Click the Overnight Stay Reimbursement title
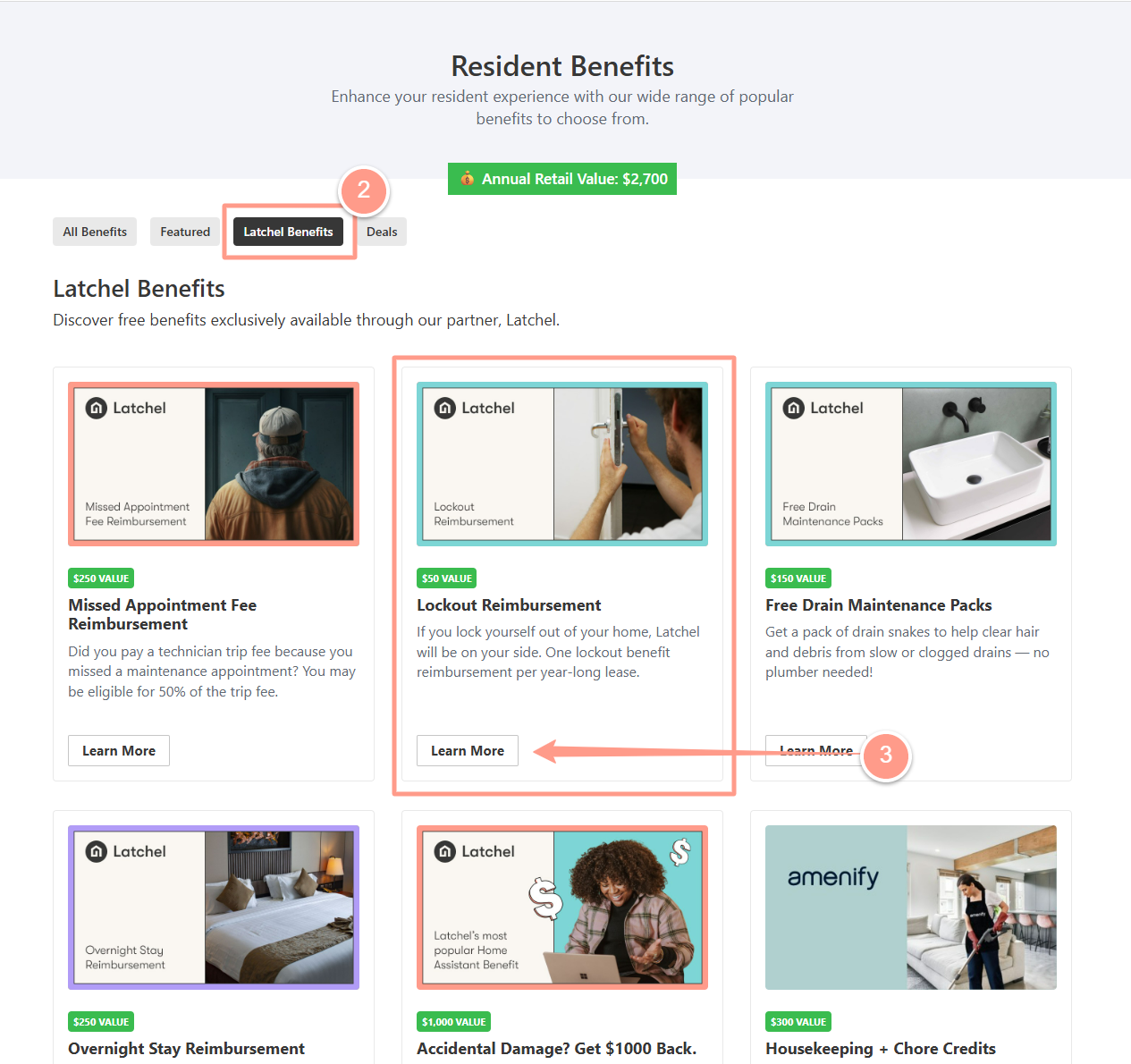This screenshot has height=1064, width=1131. pos(186,1049)
